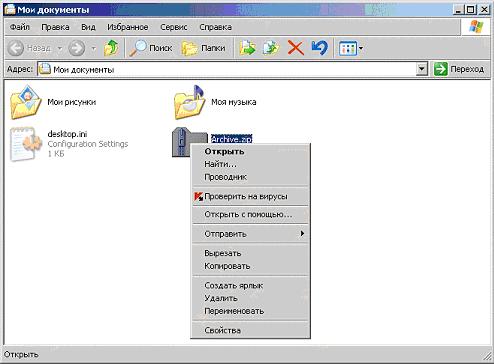Screen dimensions: 494x364
Task: Choose Проверить на вирусы menu entry
Action: (250, 196)
